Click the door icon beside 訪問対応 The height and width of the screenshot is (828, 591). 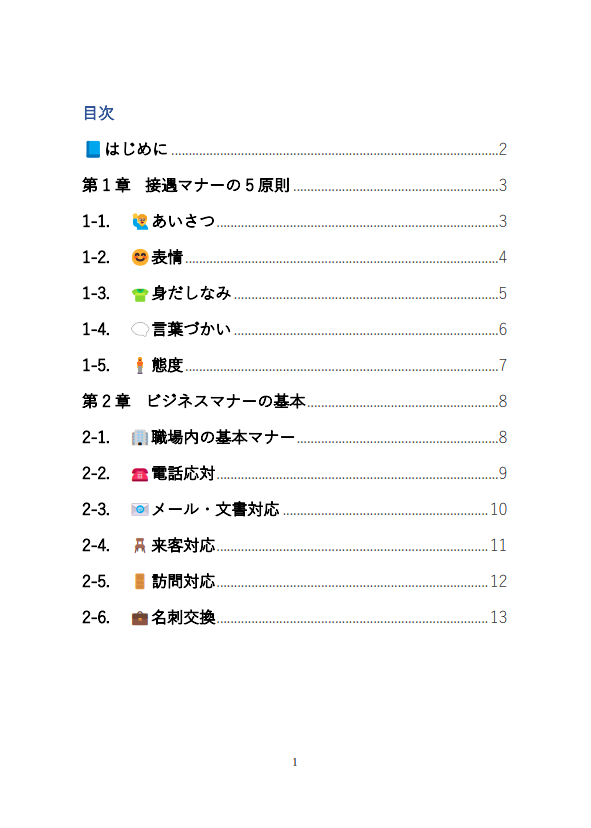tap(140, 581)
